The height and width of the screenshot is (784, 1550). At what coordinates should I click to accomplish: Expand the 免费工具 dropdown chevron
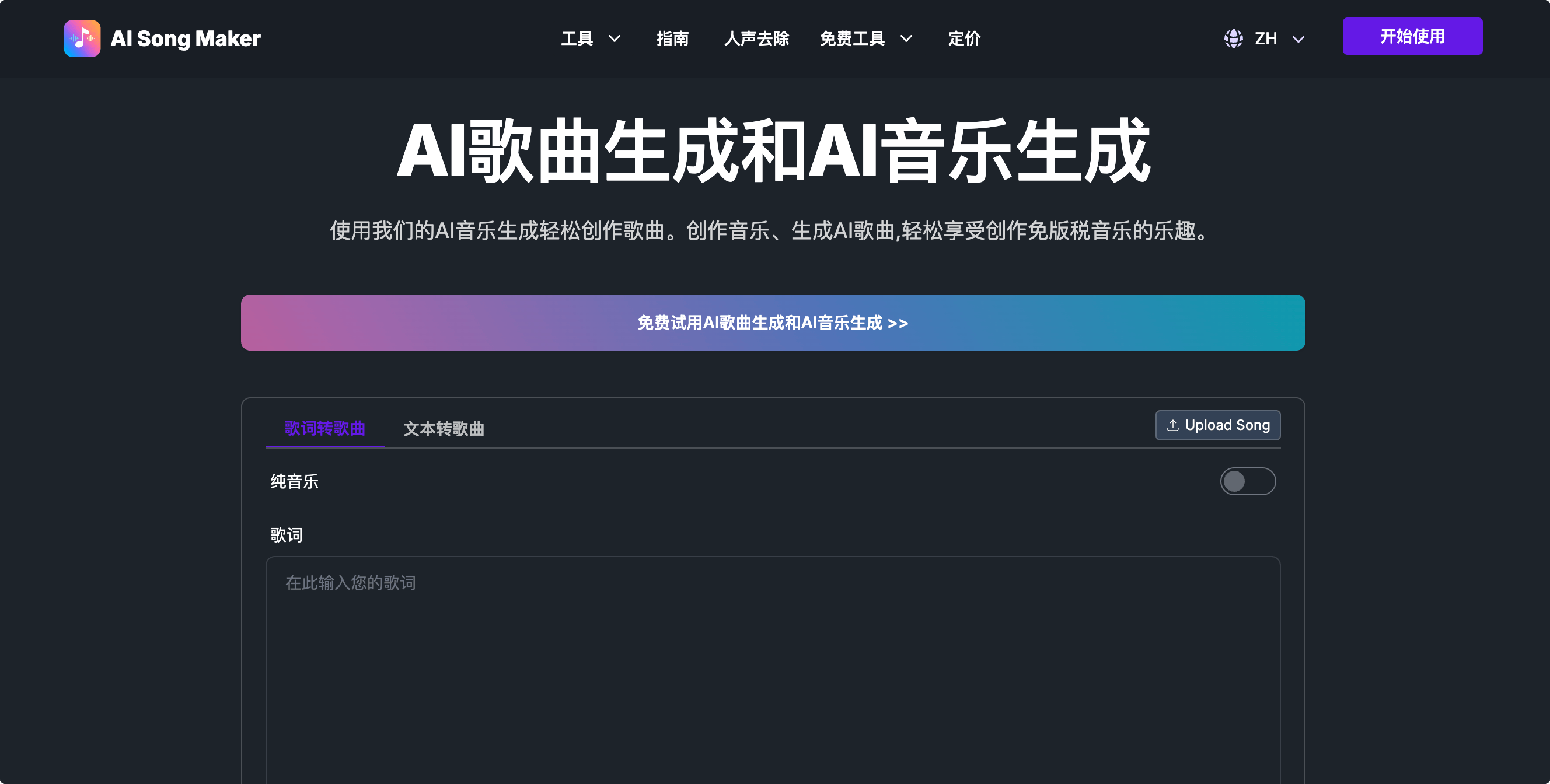coord(906,39)
